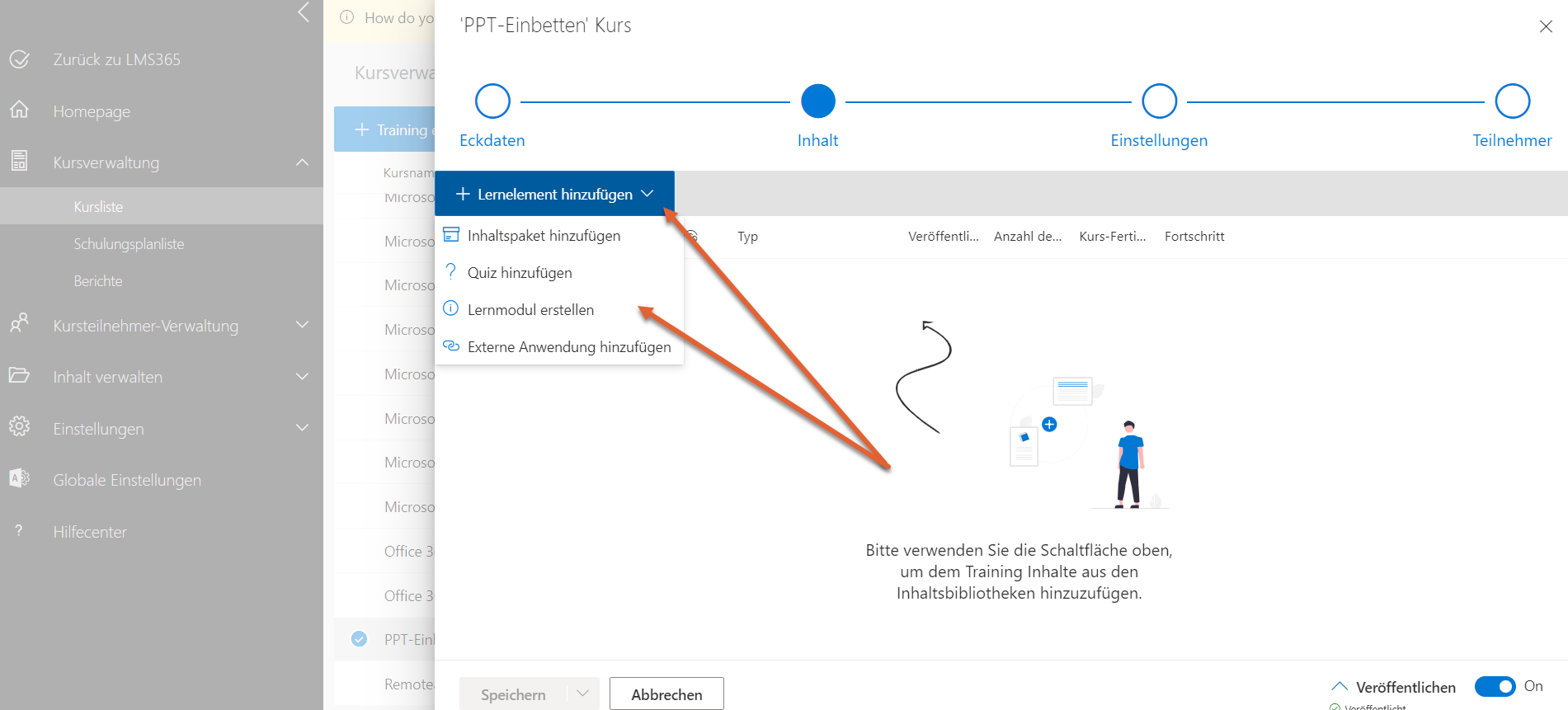Collapse the Kursverwaltung section chevron
The height and width of the screenshot is (710, 1568).
[x=303, y=162]
